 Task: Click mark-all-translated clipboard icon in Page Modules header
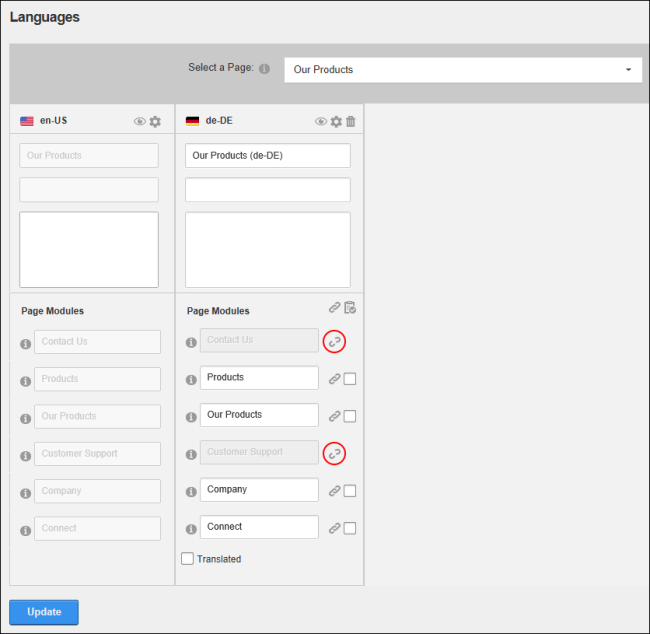click(350, 307)
